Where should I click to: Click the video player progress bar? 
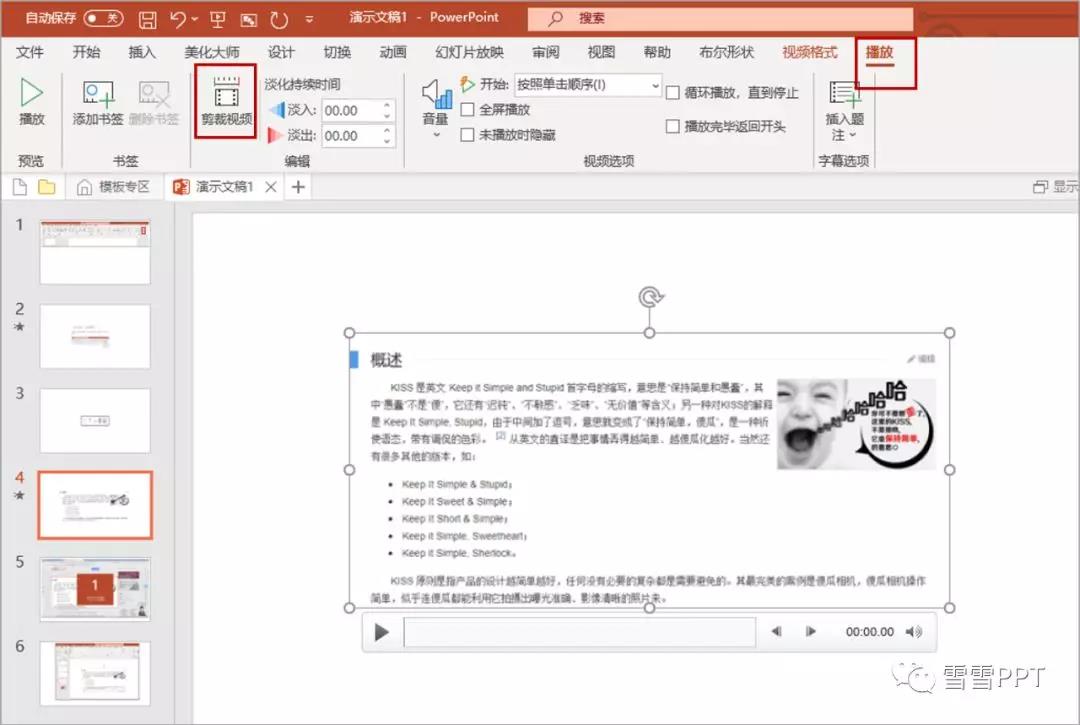579,632
